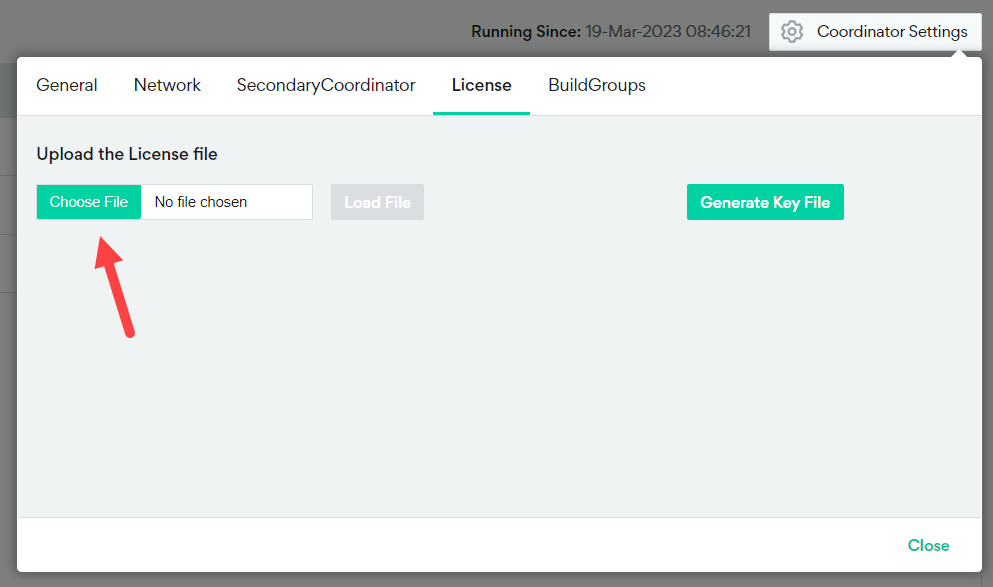993x587 pixels.
Task: Click the 'Upload the License file' heading
Action: click(127, 154)
